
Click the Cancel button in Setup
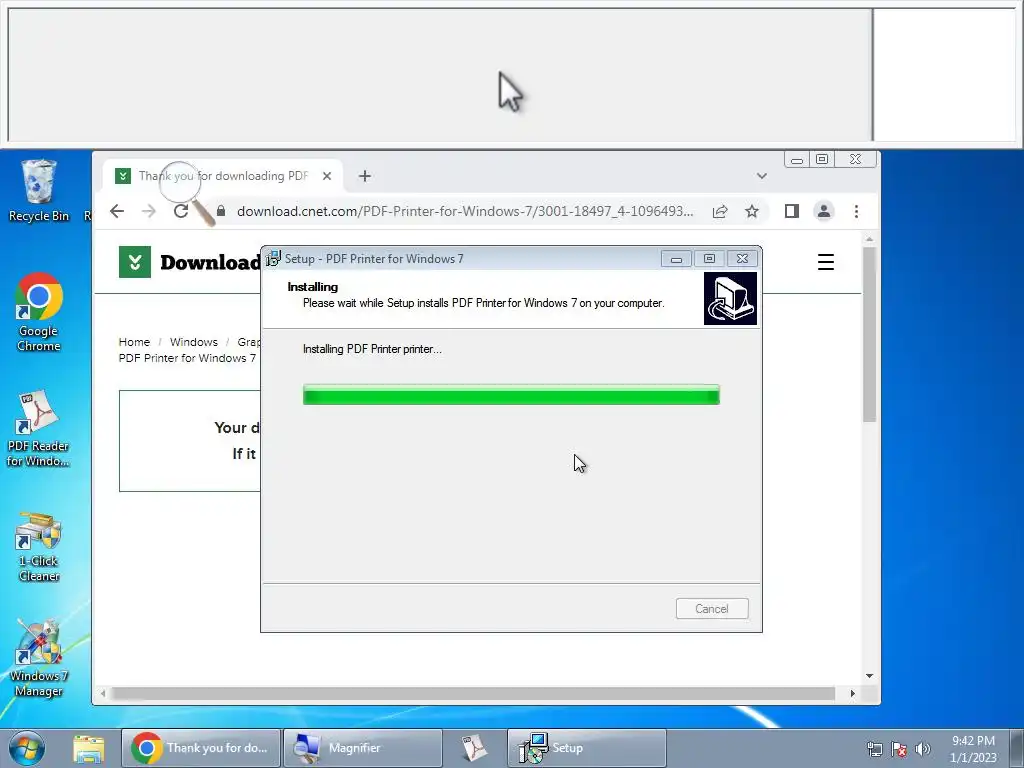[712, 609]
